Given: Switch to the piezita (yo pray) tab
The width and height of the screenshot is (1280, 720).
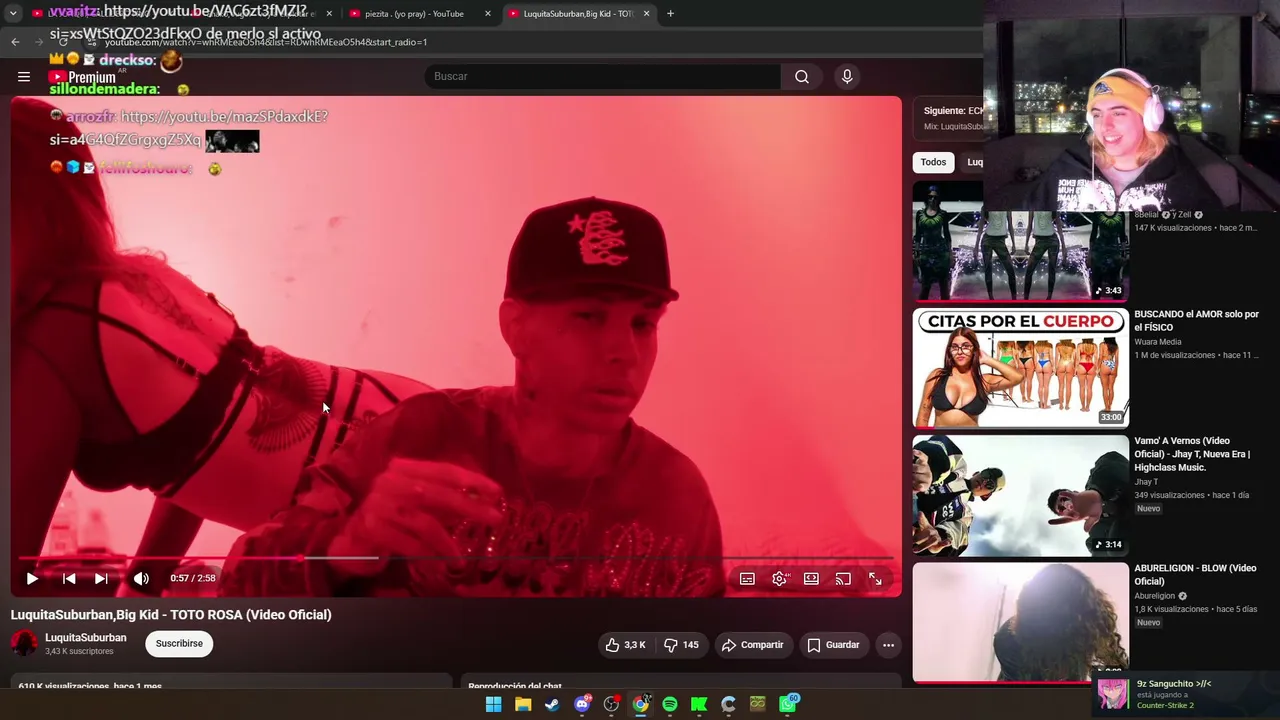Looking at the screenshot, I should point(414,14).
